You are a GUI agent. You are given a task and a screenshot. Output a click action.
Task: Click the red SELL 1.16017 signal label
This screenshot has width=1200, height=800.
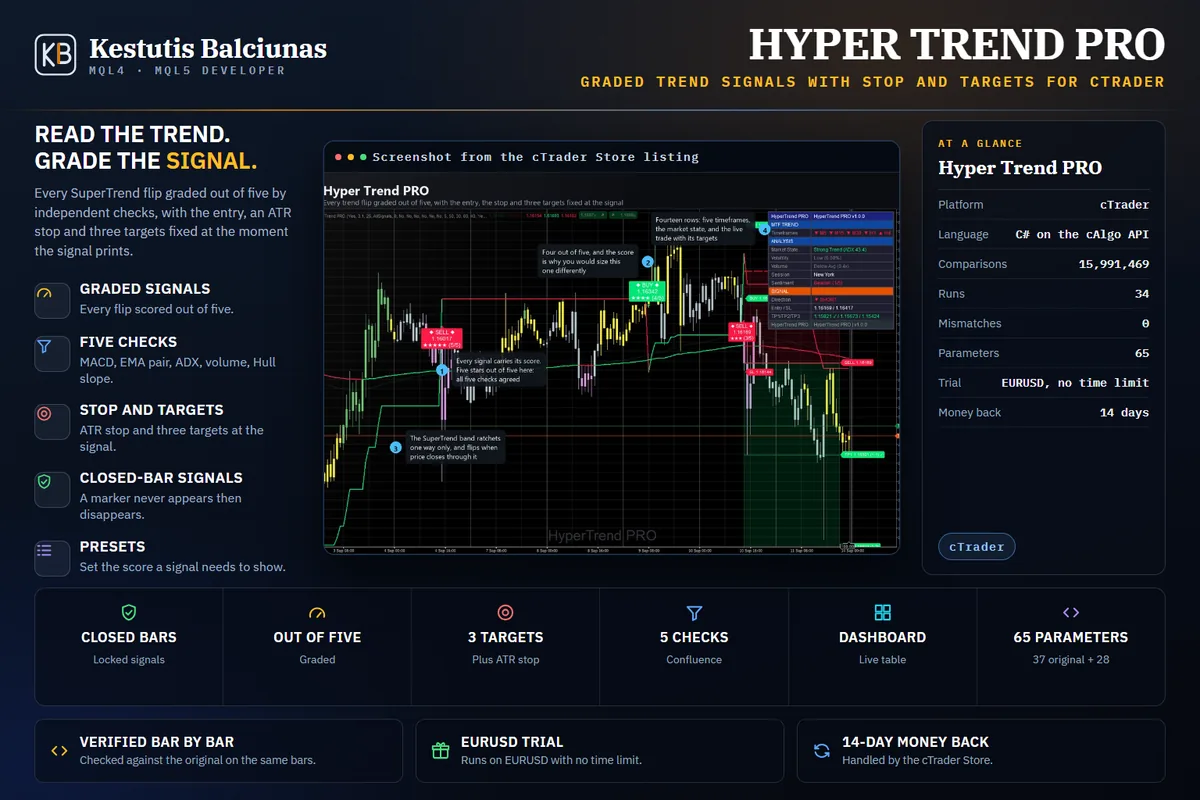pos(442,339)
